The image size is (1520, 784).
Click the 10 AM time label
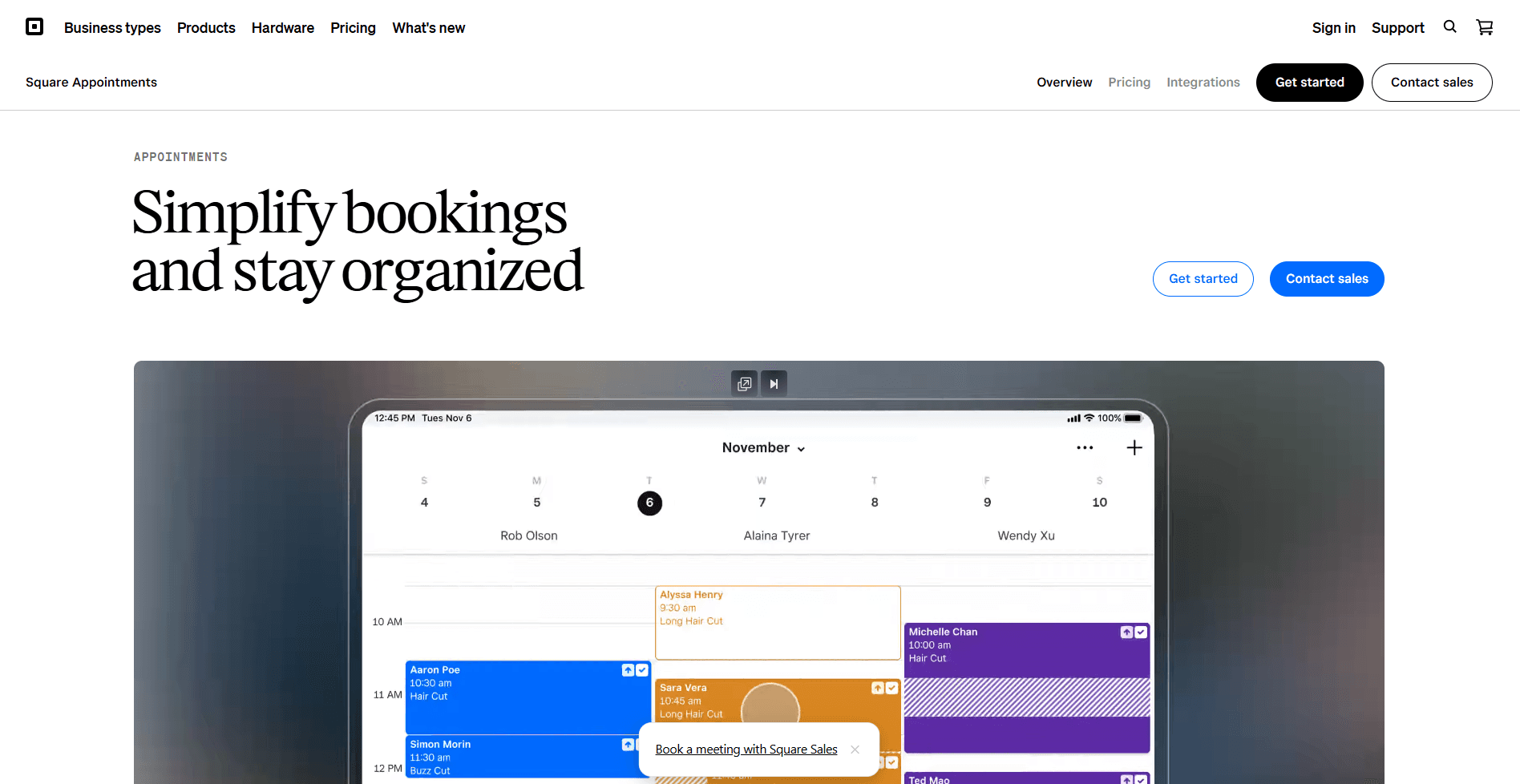click(x=387, y=622)
